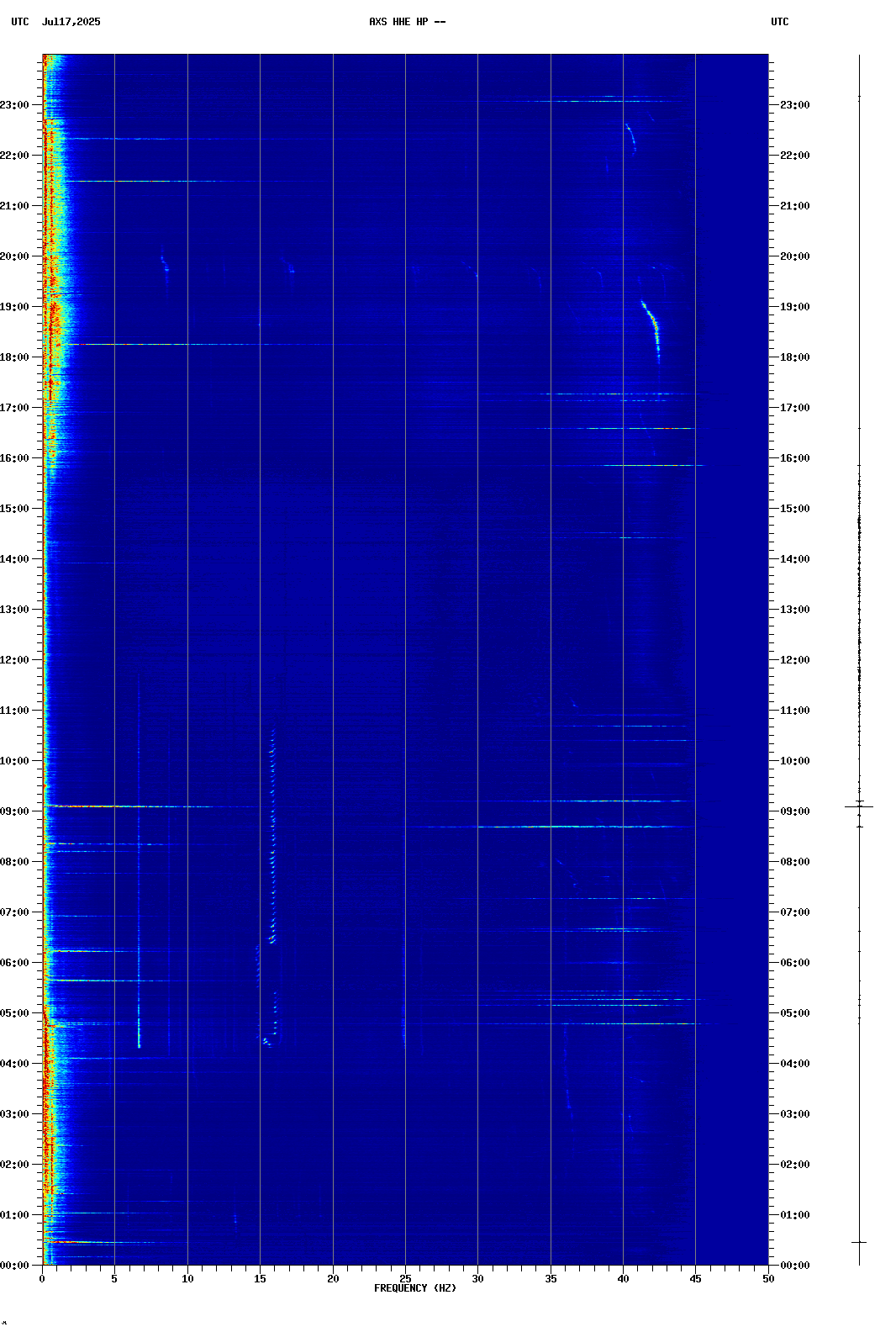Click the seismogram spike near 00:30
The height and width of the screenshot is (1332, 896).
click(x=859, y=1242)
